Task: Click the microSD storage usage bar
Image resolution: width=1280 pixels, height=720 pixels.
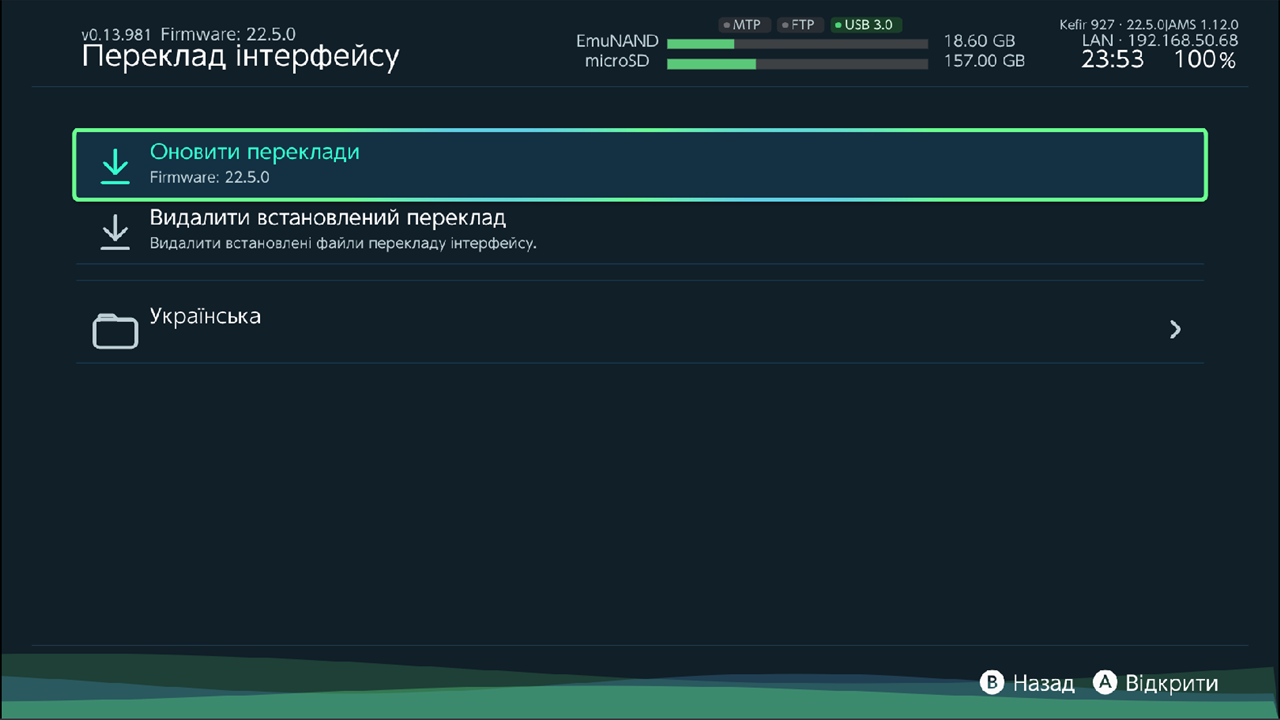Action: (x=797, y=64)
